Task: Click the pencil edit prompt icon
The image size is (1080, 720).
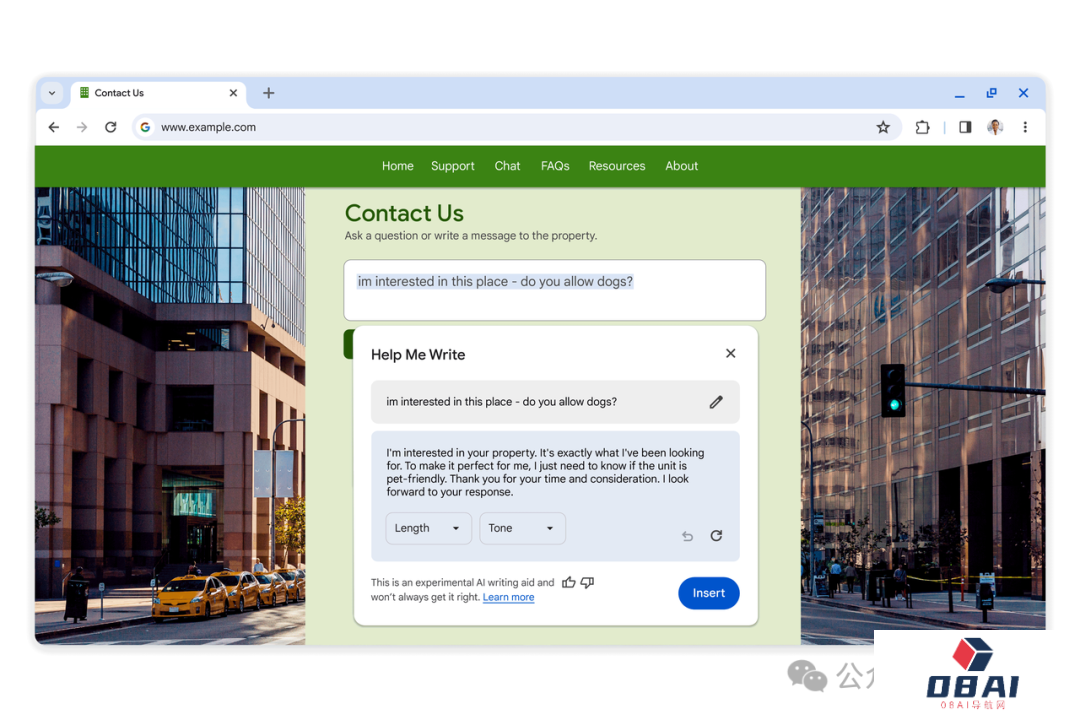Action: [715, 402]
